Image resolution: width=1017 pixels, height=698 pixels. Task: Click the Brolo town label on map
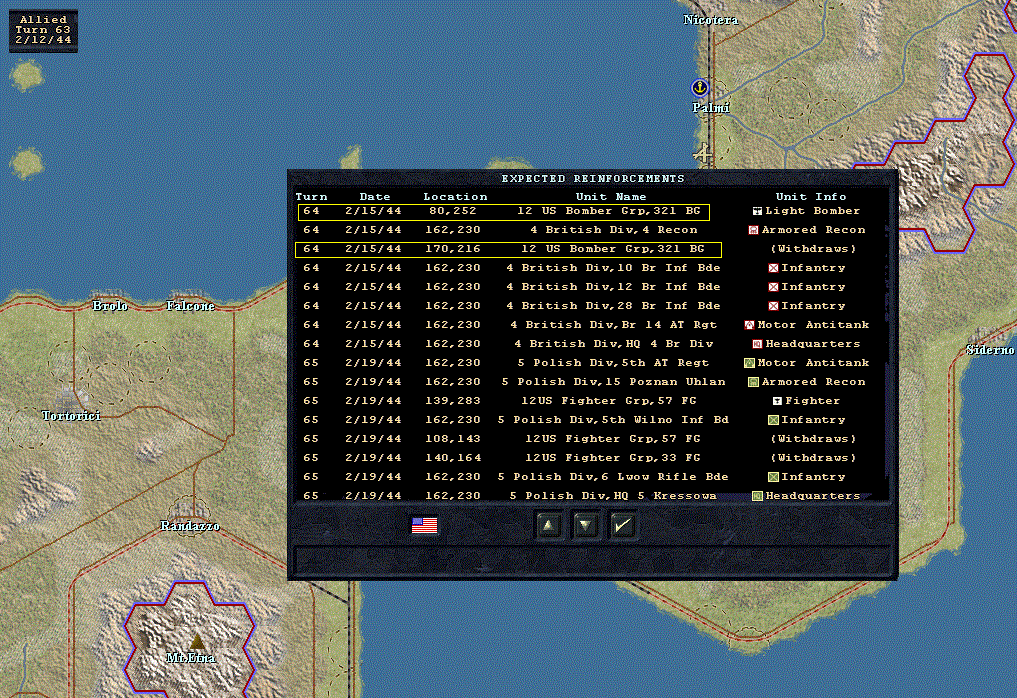[110, 306]
